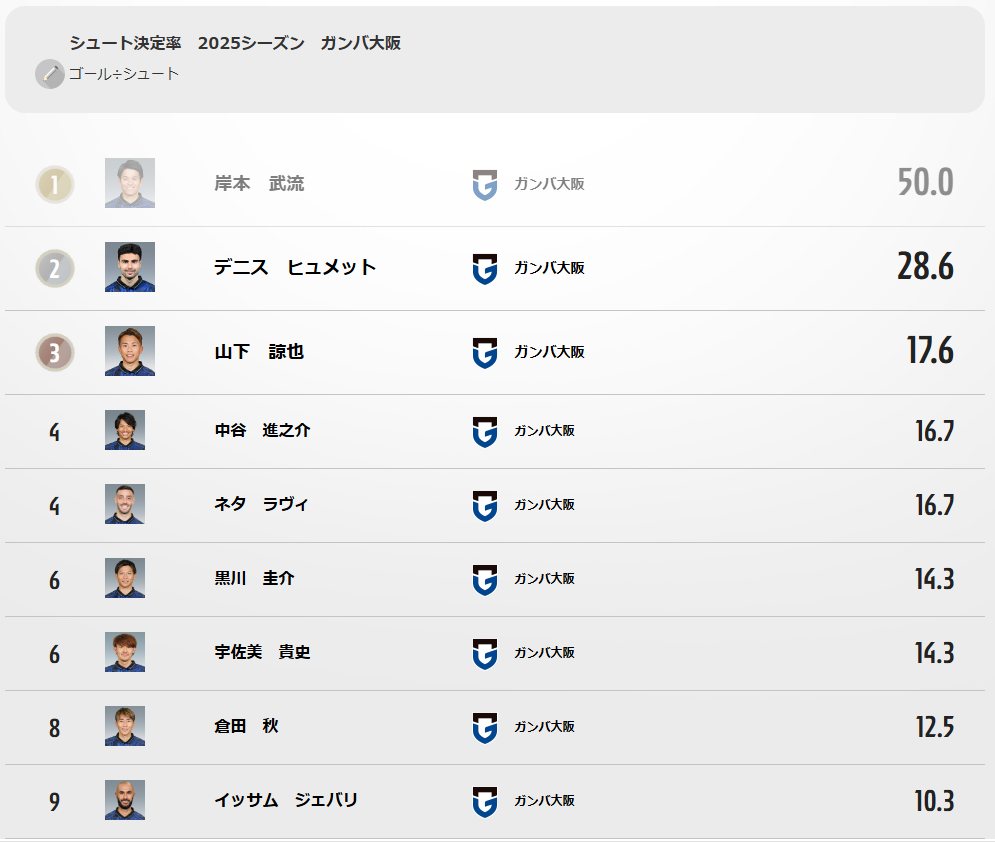The image size is (995, 842).
Task: Click Gamba Osaka crest in 山下 諒也 row
Action: (485, 352)
